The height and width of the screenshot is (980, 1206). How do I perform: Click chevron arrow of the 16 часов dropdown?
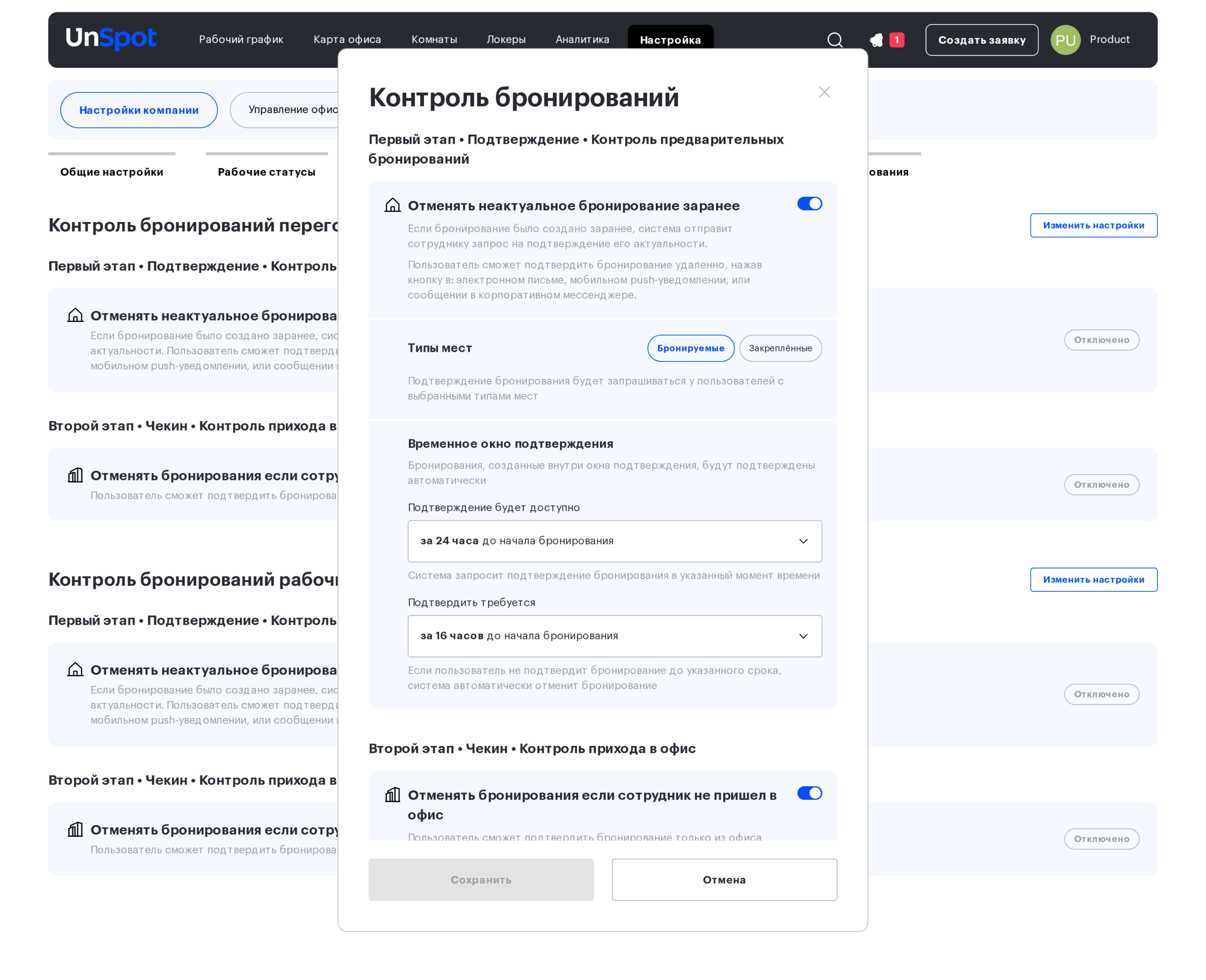803,636
